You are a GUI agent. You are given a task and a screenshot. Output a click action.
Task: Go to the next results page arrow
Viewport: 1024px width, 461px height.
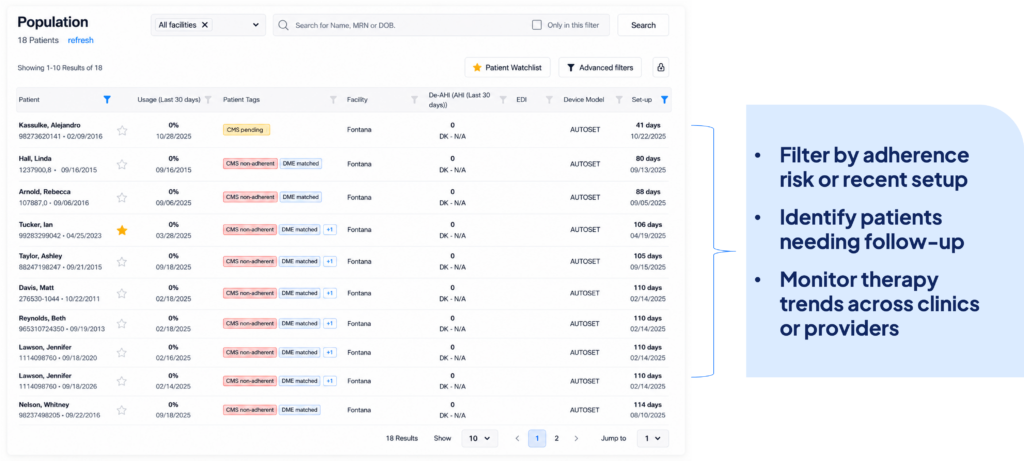pyautogui.click(x=576, y=438)
